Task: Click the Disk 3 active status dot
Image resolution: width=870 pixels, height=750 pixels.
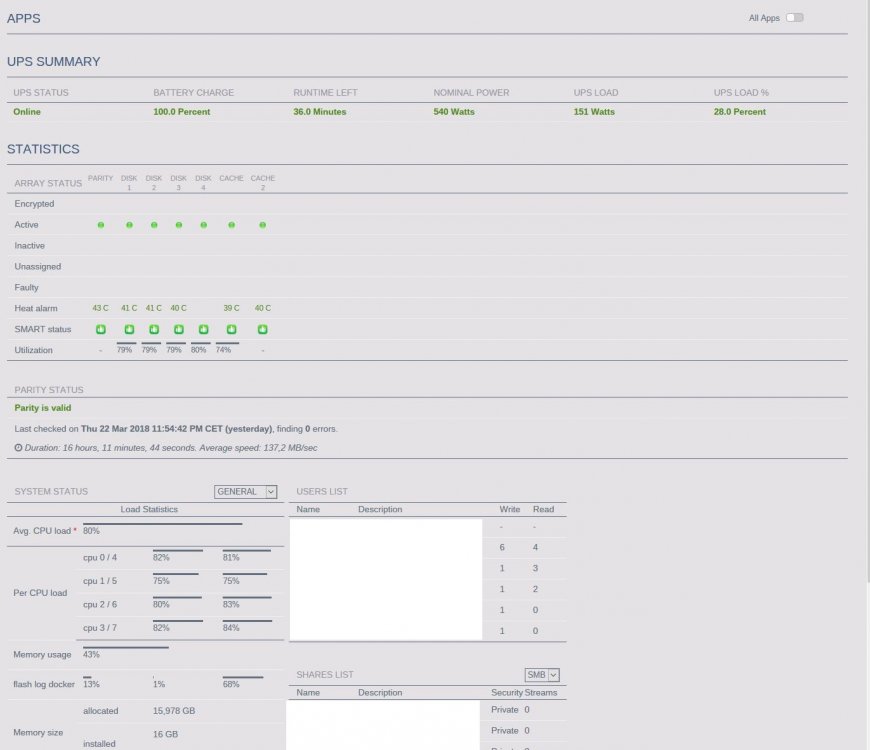Action: coord(179,225)
